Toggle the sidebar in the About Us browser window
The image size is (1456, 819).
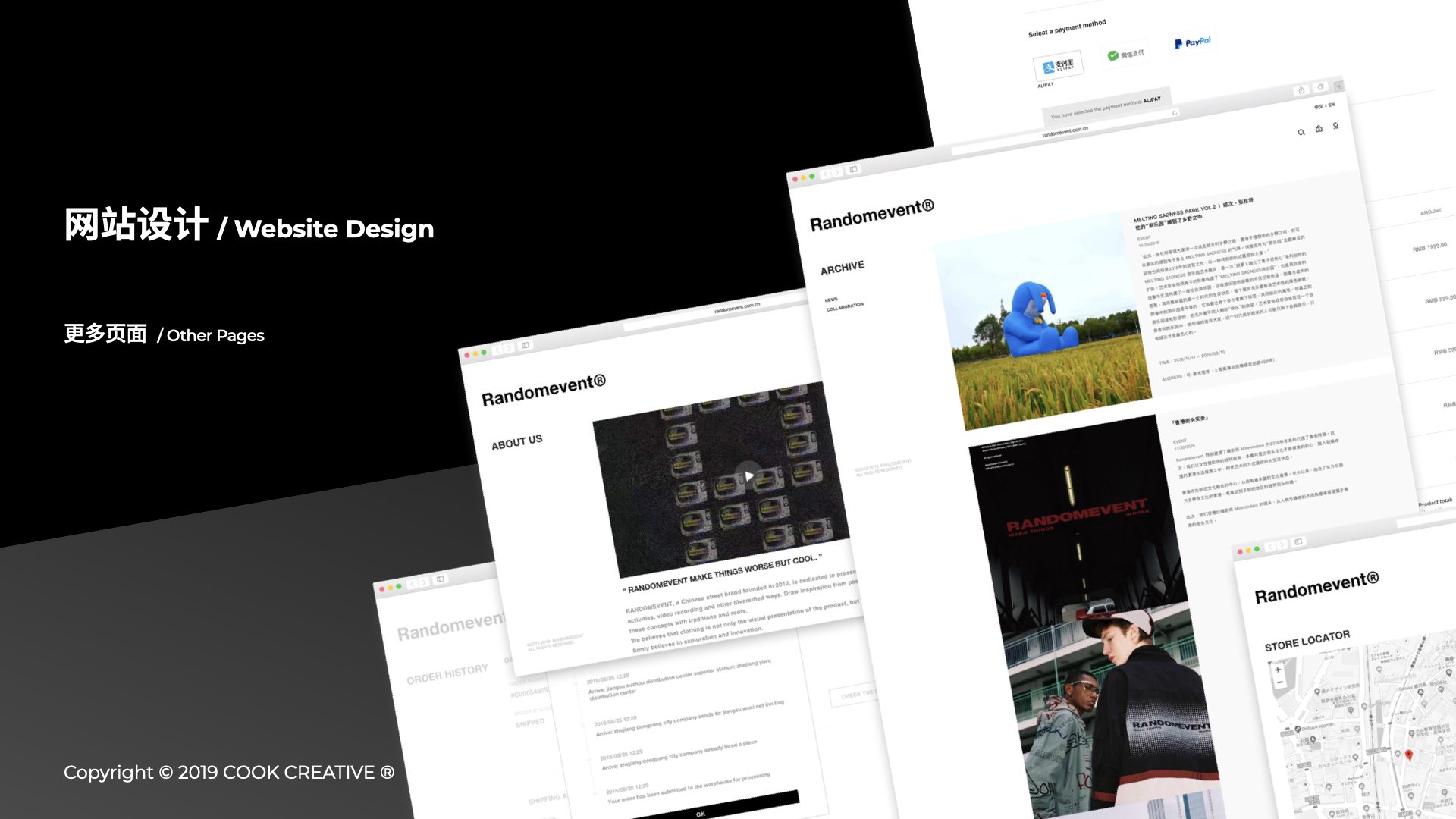525,346
